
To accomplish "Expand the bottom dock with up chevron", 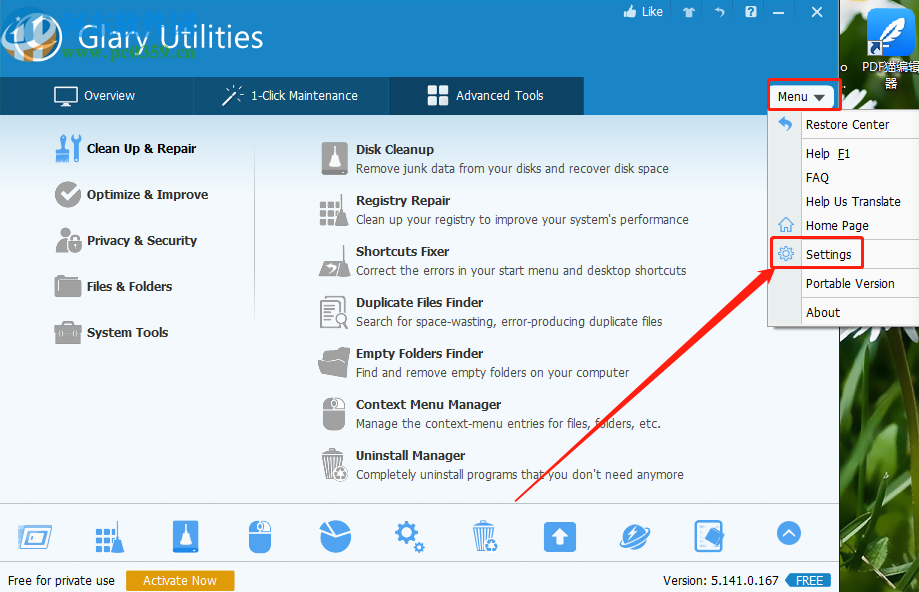I will click(x=789, y=533).
